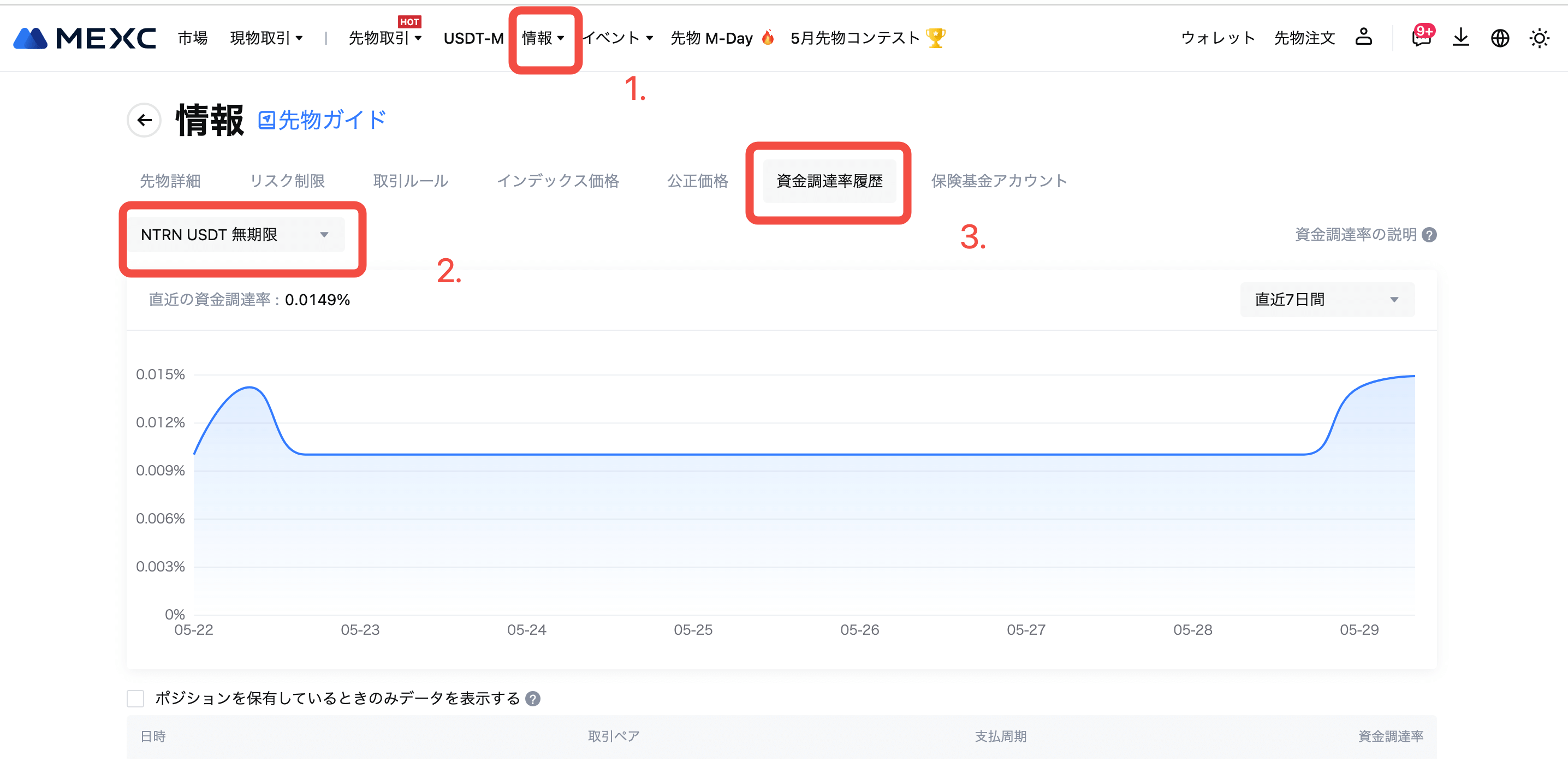This screenshot has height=762, width=1568.
Task: Click the MEXC logo
Action: pyautogui.click(x=85, y=38)
